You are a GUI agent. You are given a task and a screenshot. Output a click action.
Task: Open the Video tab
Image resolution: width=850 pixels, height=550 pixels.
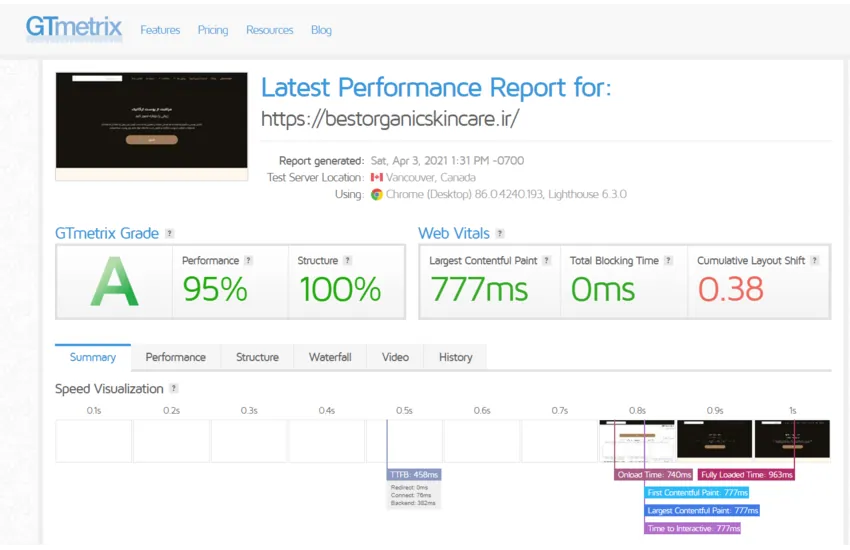pos(395,357)
